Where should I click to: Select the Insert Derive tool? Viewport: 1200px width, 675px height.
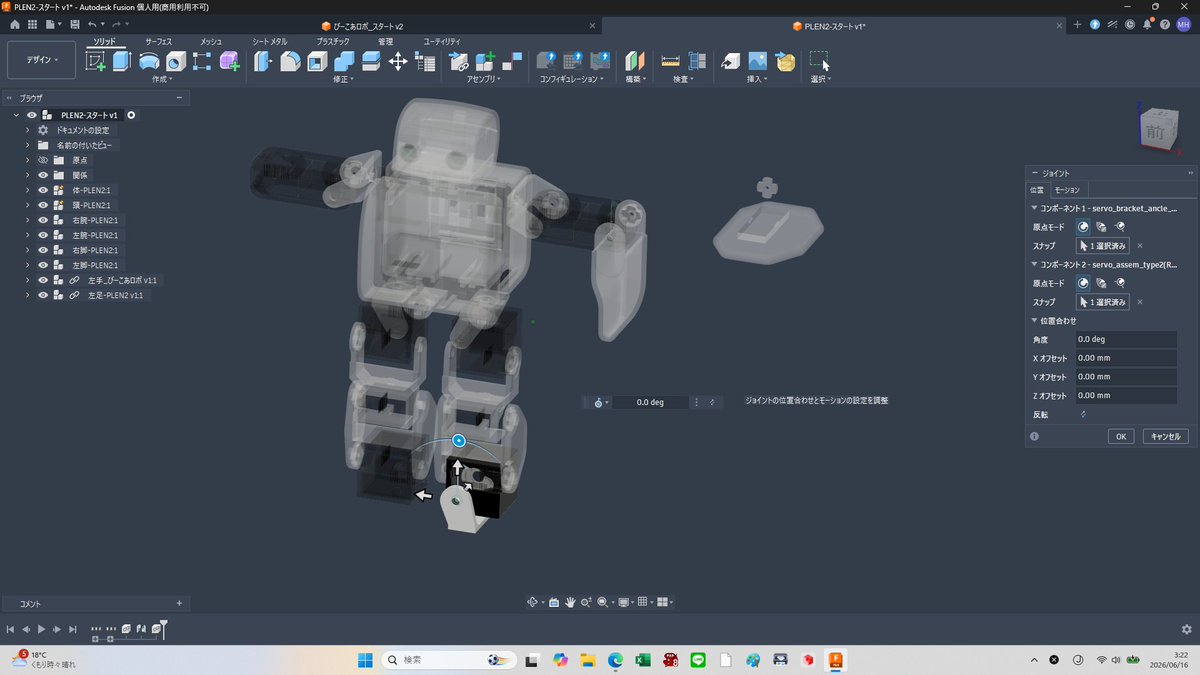[731, 61]
